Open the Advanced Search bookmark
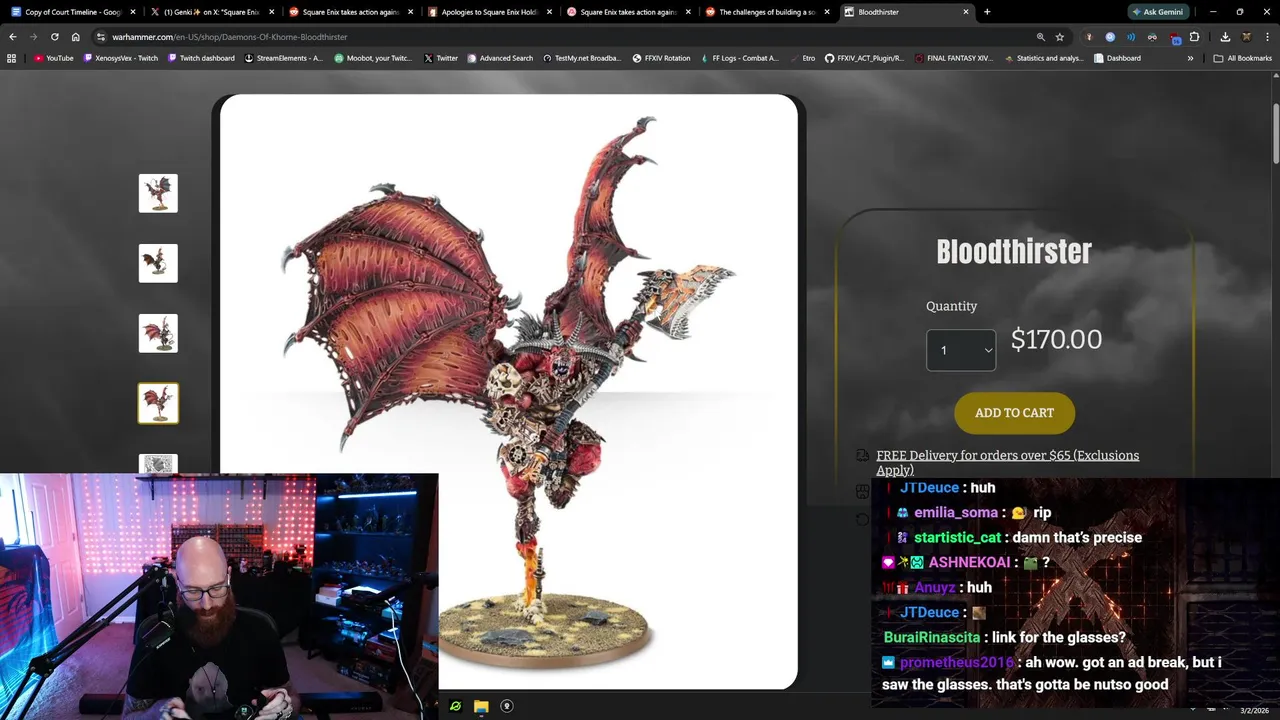 coord(500,58)
